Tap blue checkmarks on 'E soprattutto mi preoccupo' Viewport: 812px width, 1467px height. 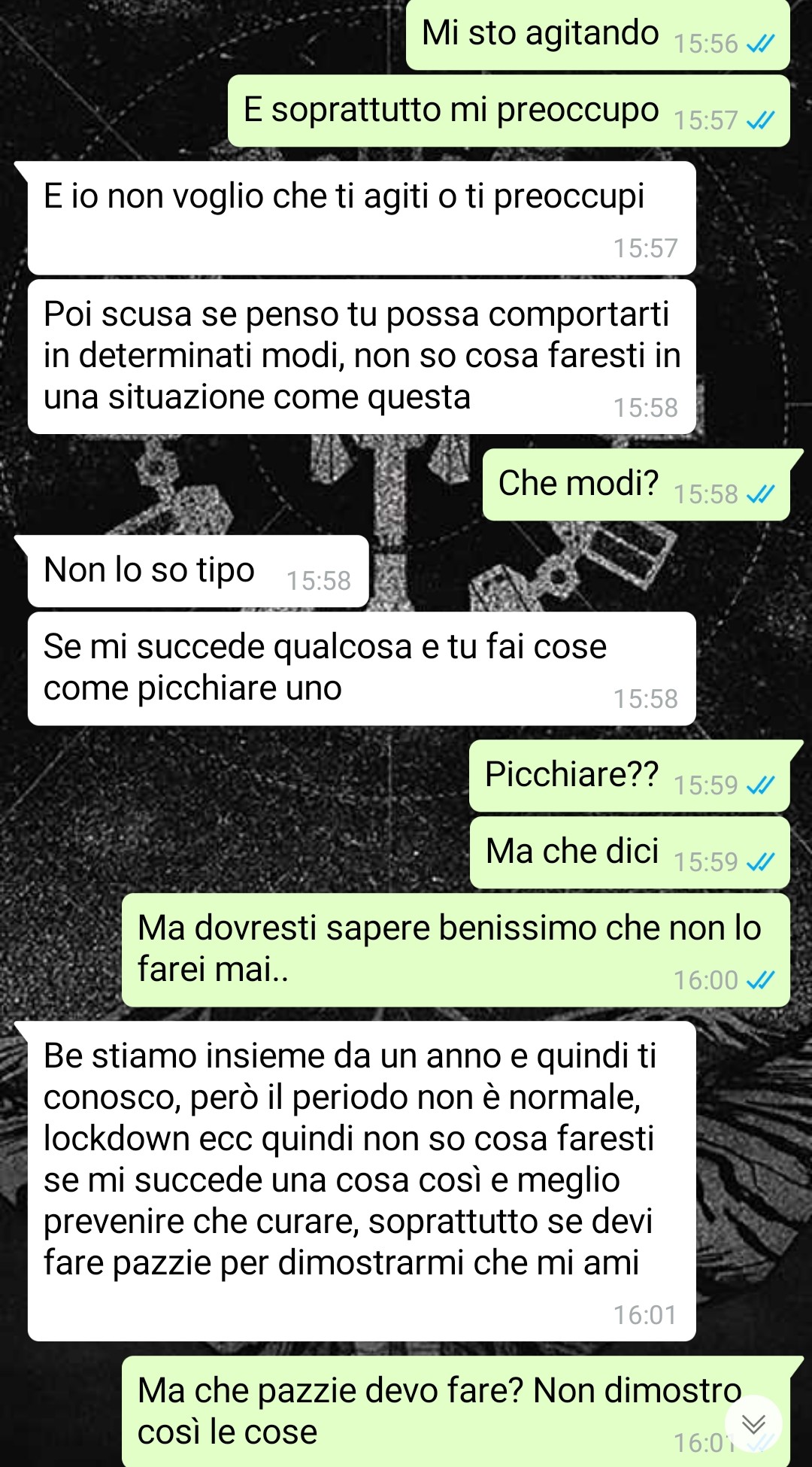(760, 120)
